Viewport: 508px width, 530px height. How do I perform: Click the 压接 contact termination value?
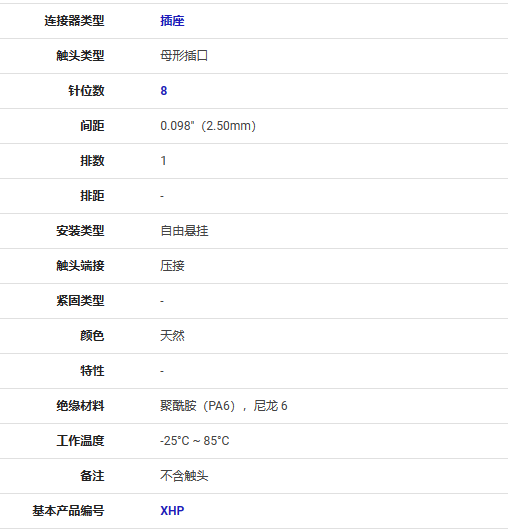click(x=172, y=266)
